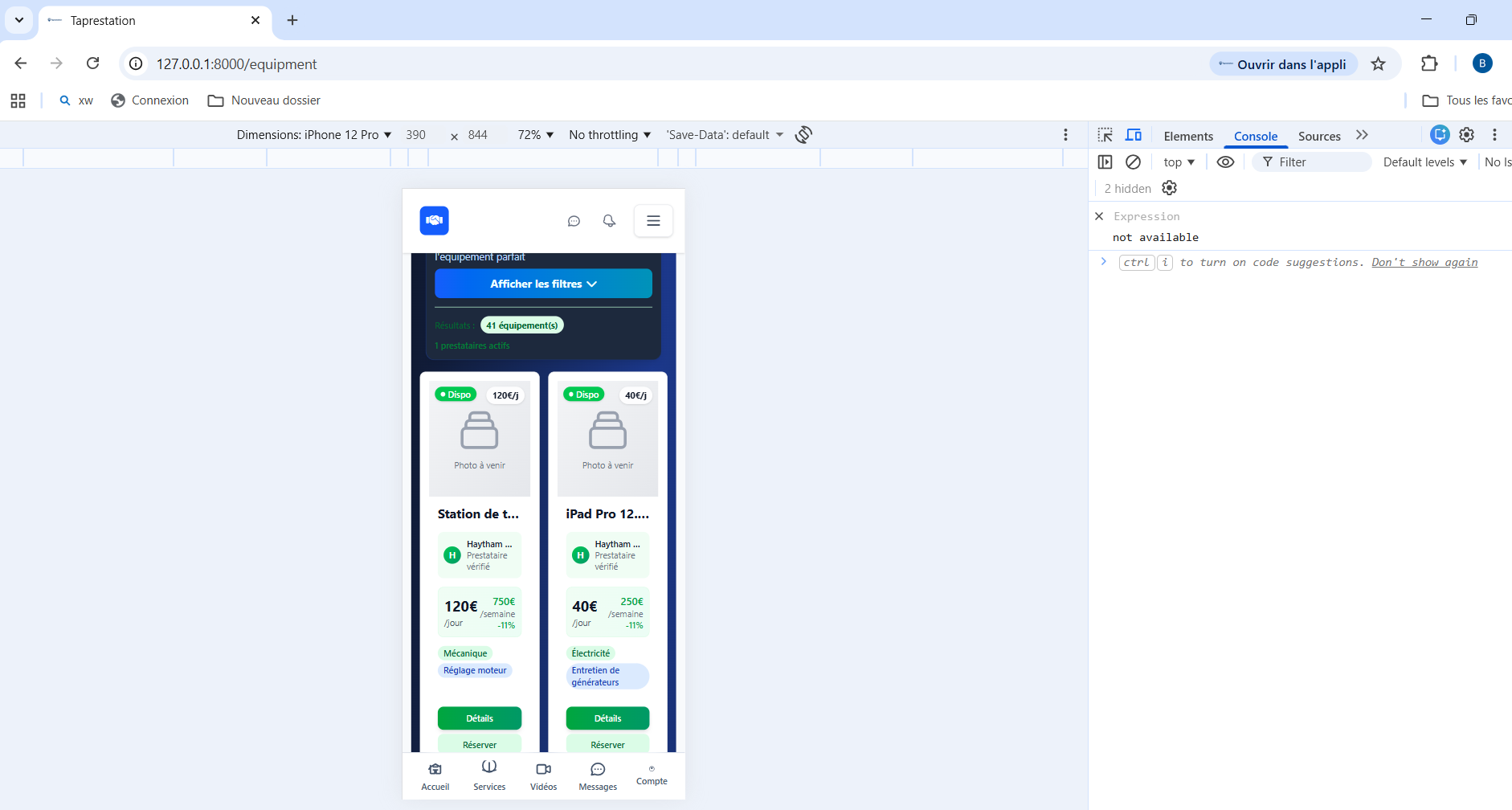Click the Afficher les filtres button

click(543, 284)
